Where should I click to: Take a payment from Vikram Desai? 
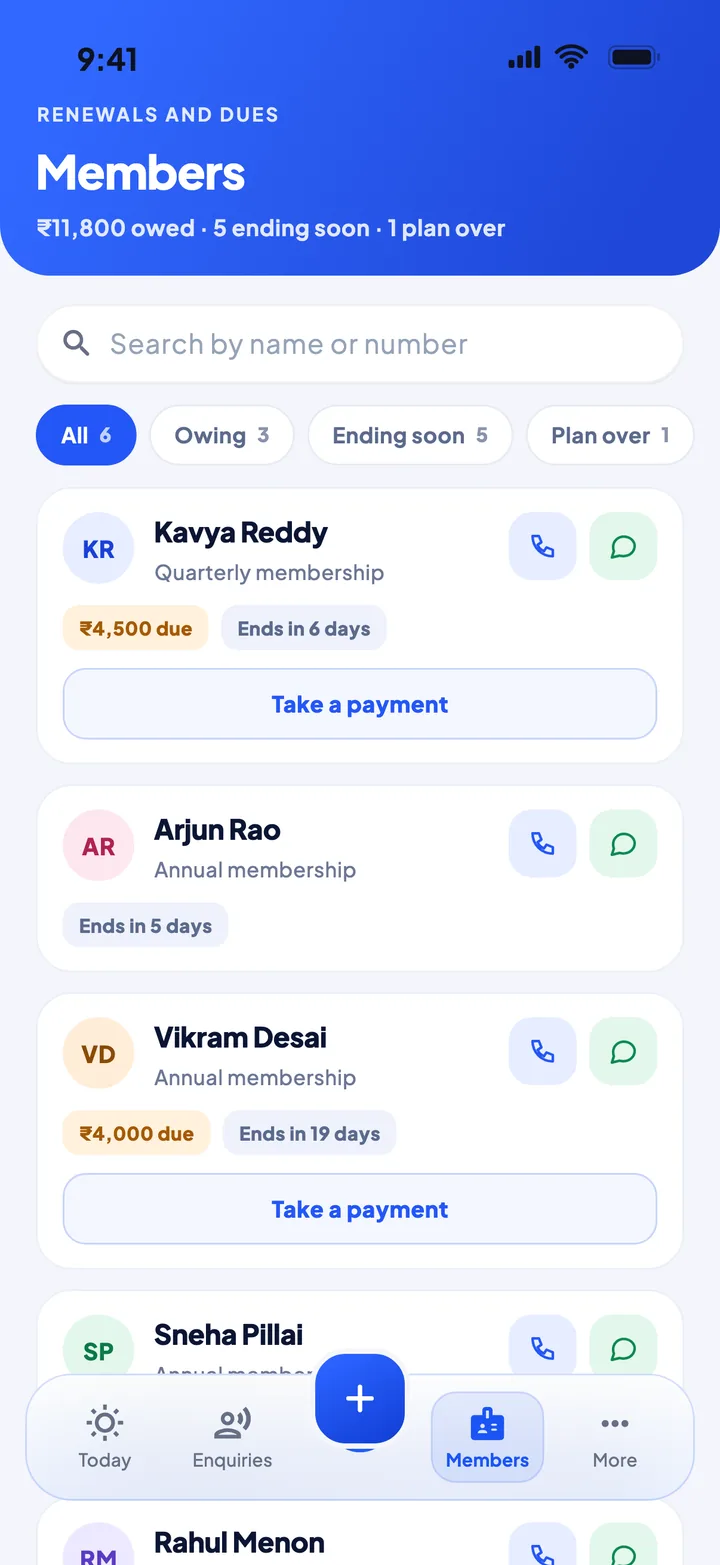[x=360, y=1209]
